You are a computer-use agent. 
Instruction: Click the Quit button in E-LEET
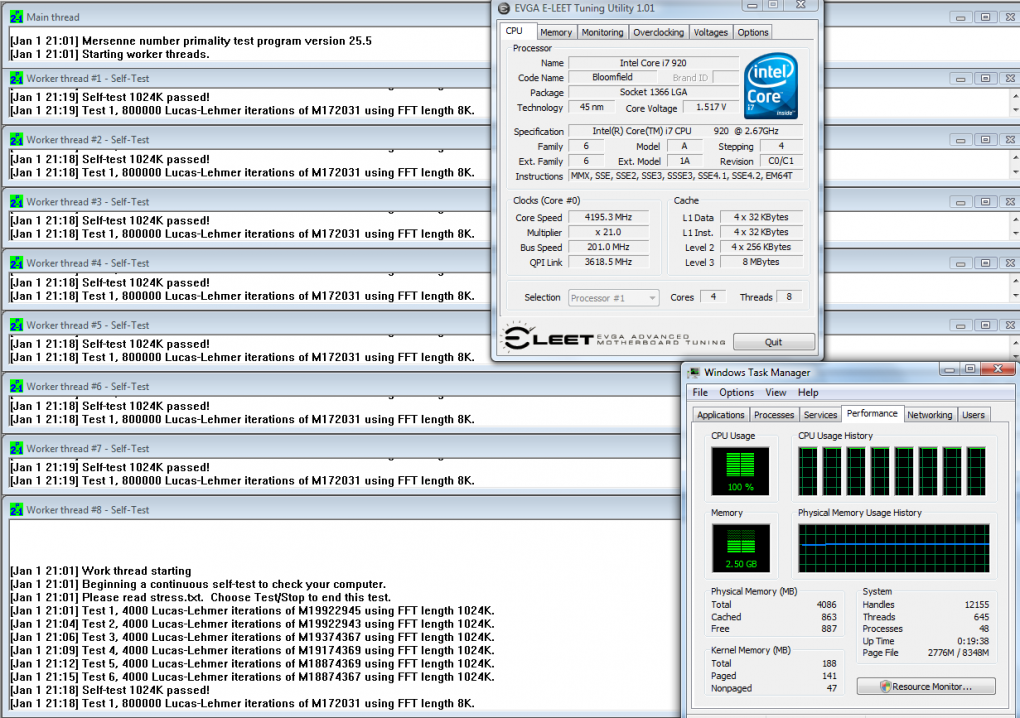pyautogui.click(x=773, y=342)
